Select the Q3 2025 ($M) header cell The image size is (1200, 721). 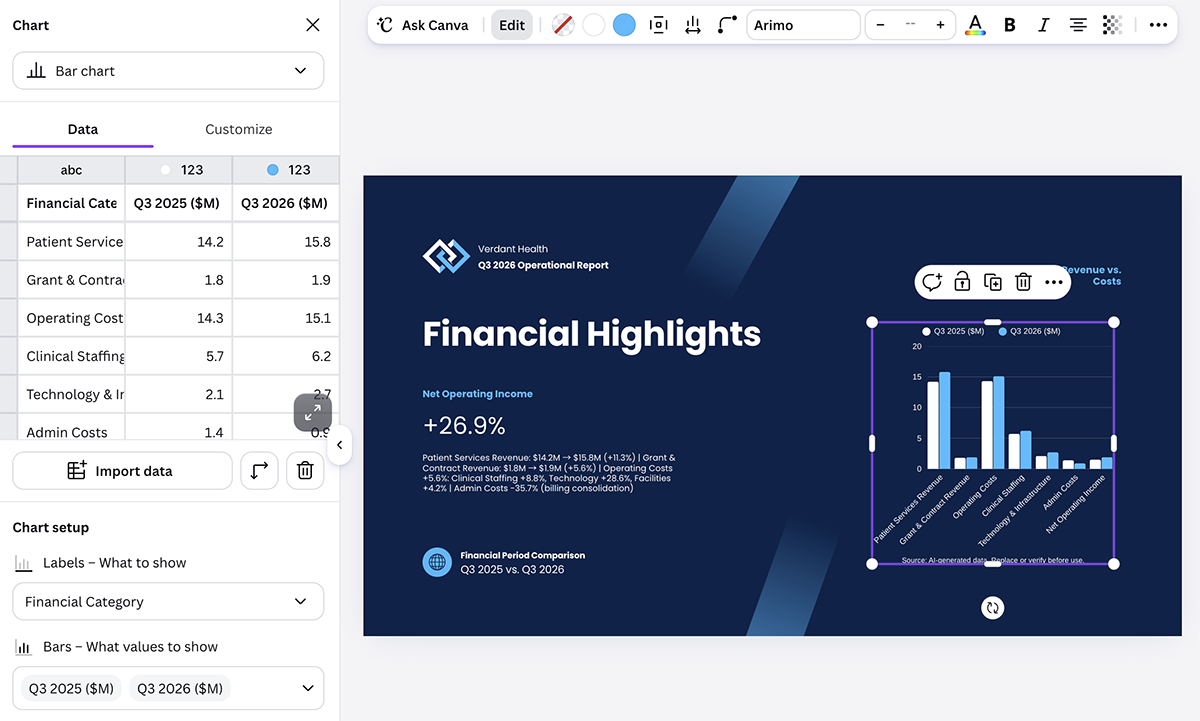coord(179,203)
